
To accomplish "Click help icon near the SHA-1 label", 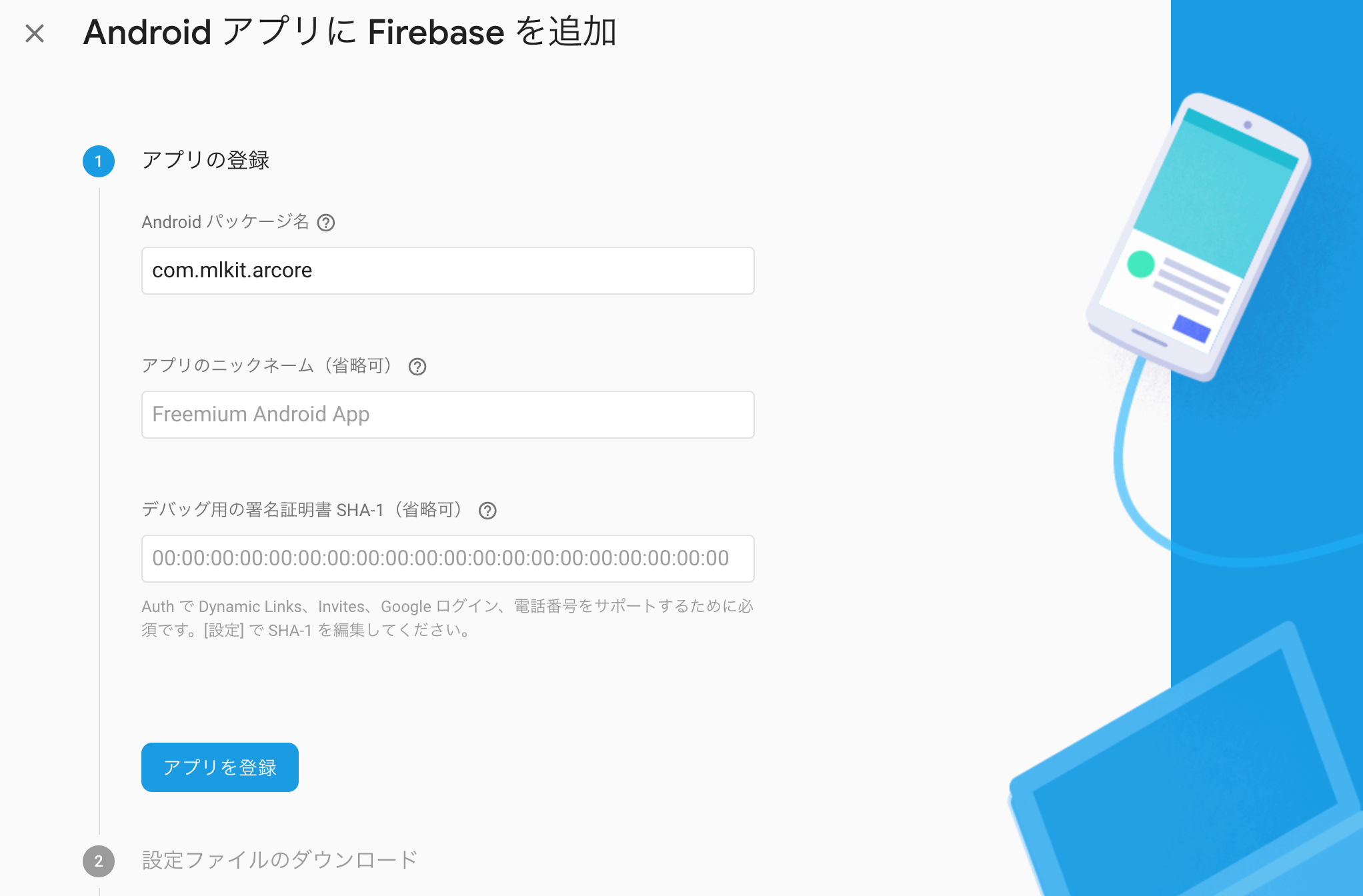I will coord(488,511).
